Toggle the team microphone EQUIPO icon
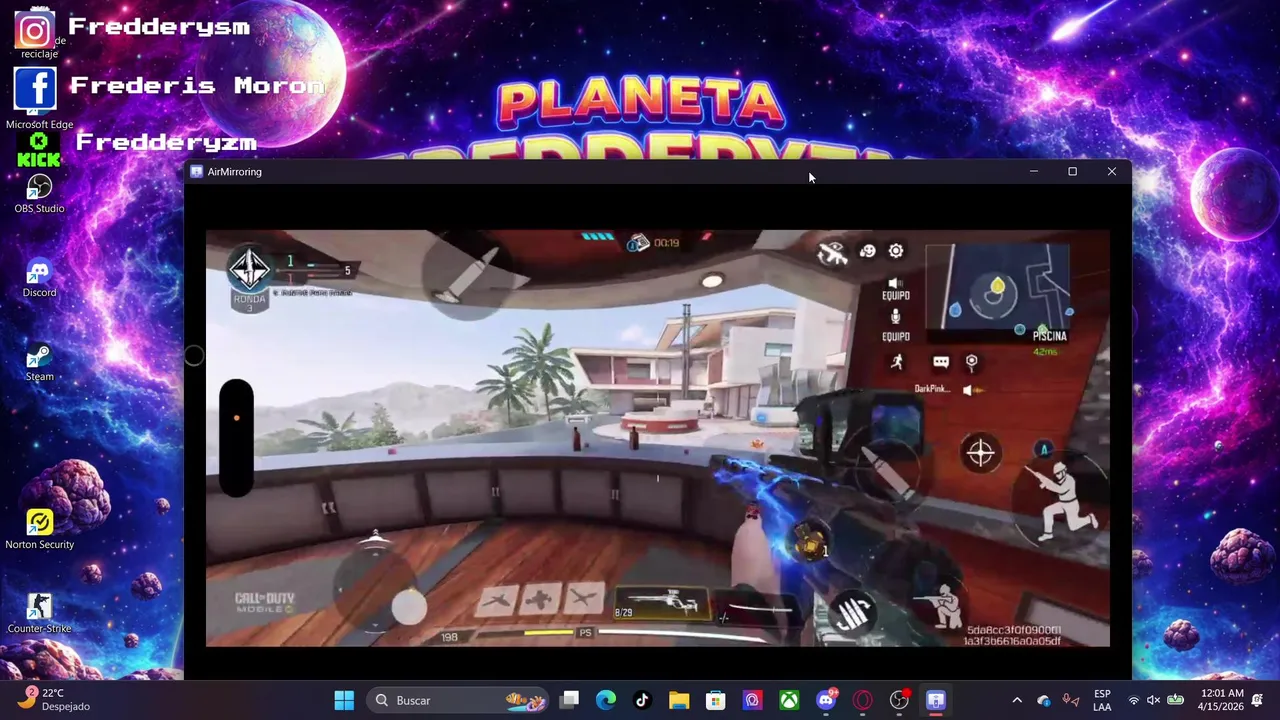Viewport: 1280px width, 720px height. point(895,324)
